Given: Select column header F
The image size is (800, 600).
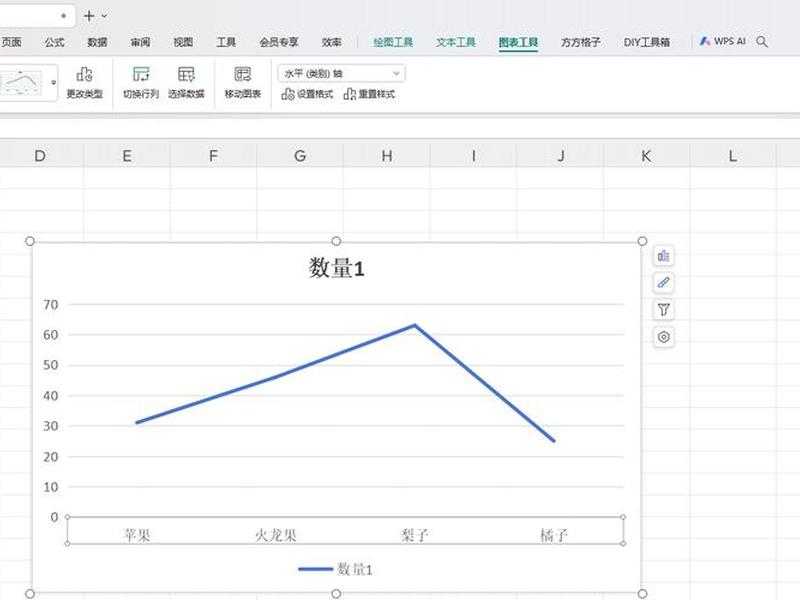Looking at the screenshot, I should 213,156.
